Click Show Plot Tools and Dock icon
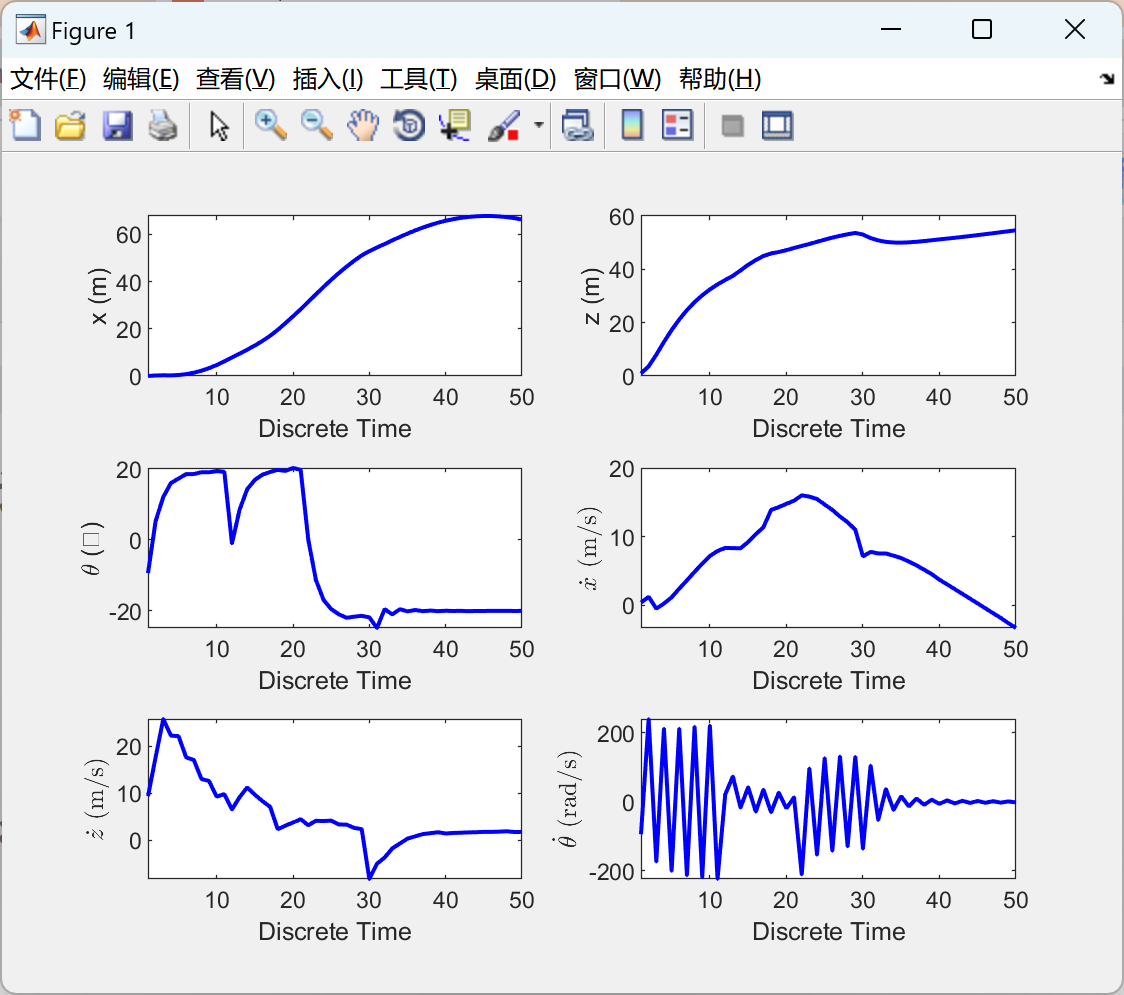The image size is (1124, 995). click(x=777, y=125)
